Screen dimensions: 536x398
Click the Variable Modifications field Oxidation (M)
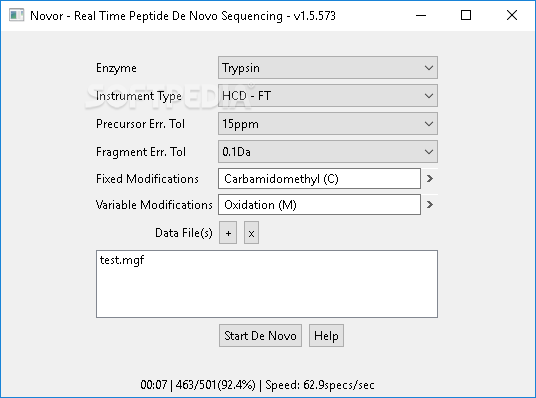click(x=319, y=204)
